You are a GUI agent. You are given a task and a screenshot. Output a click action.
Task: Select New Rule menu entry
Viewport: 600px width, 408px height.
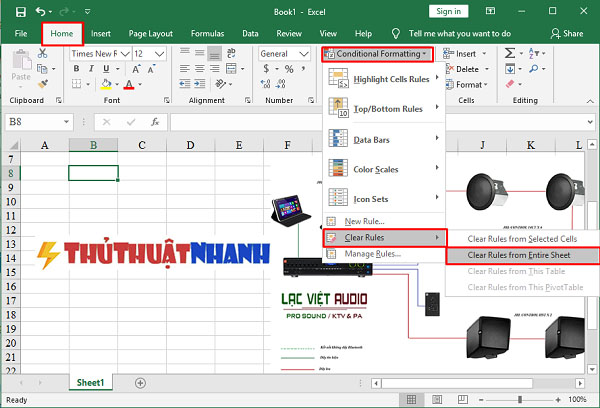point(384,221)
